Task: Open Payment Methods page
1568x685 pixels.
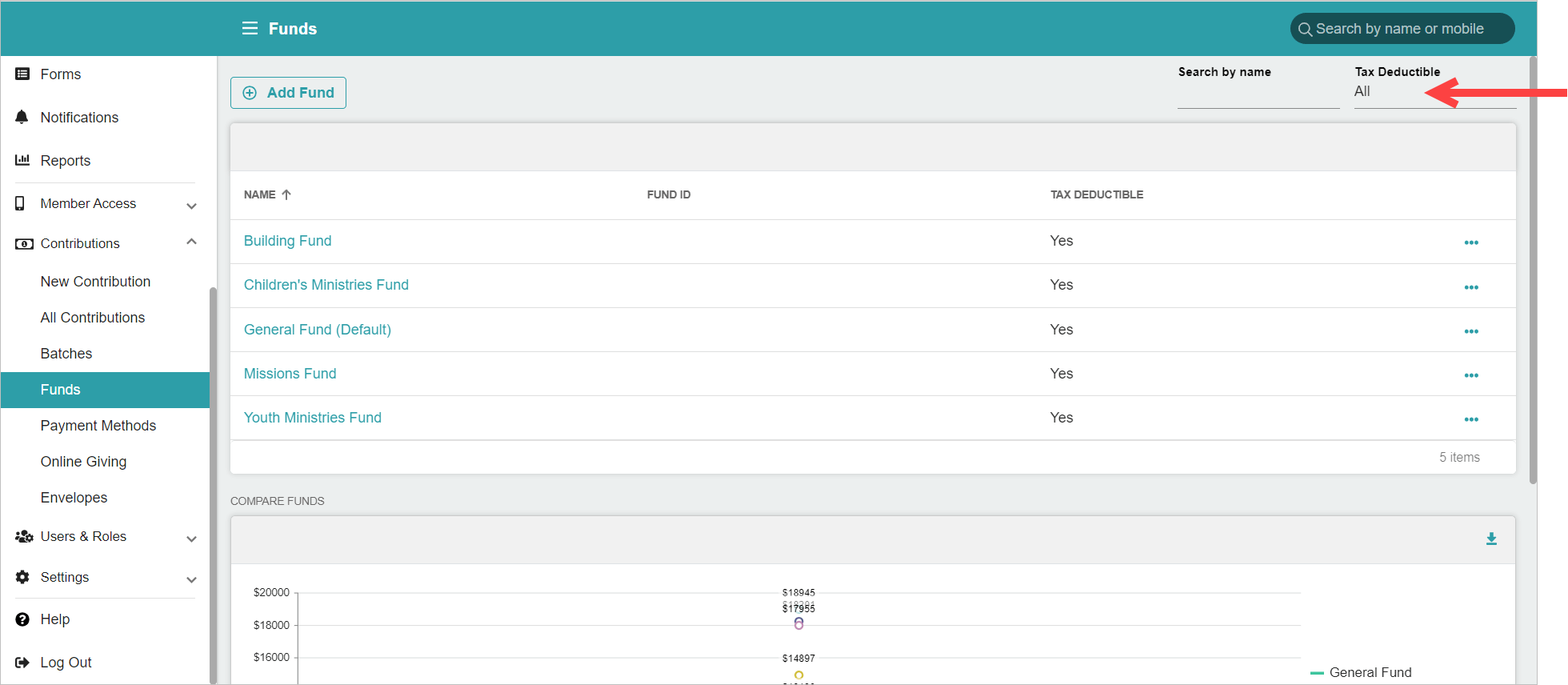Action: [98, 426]
